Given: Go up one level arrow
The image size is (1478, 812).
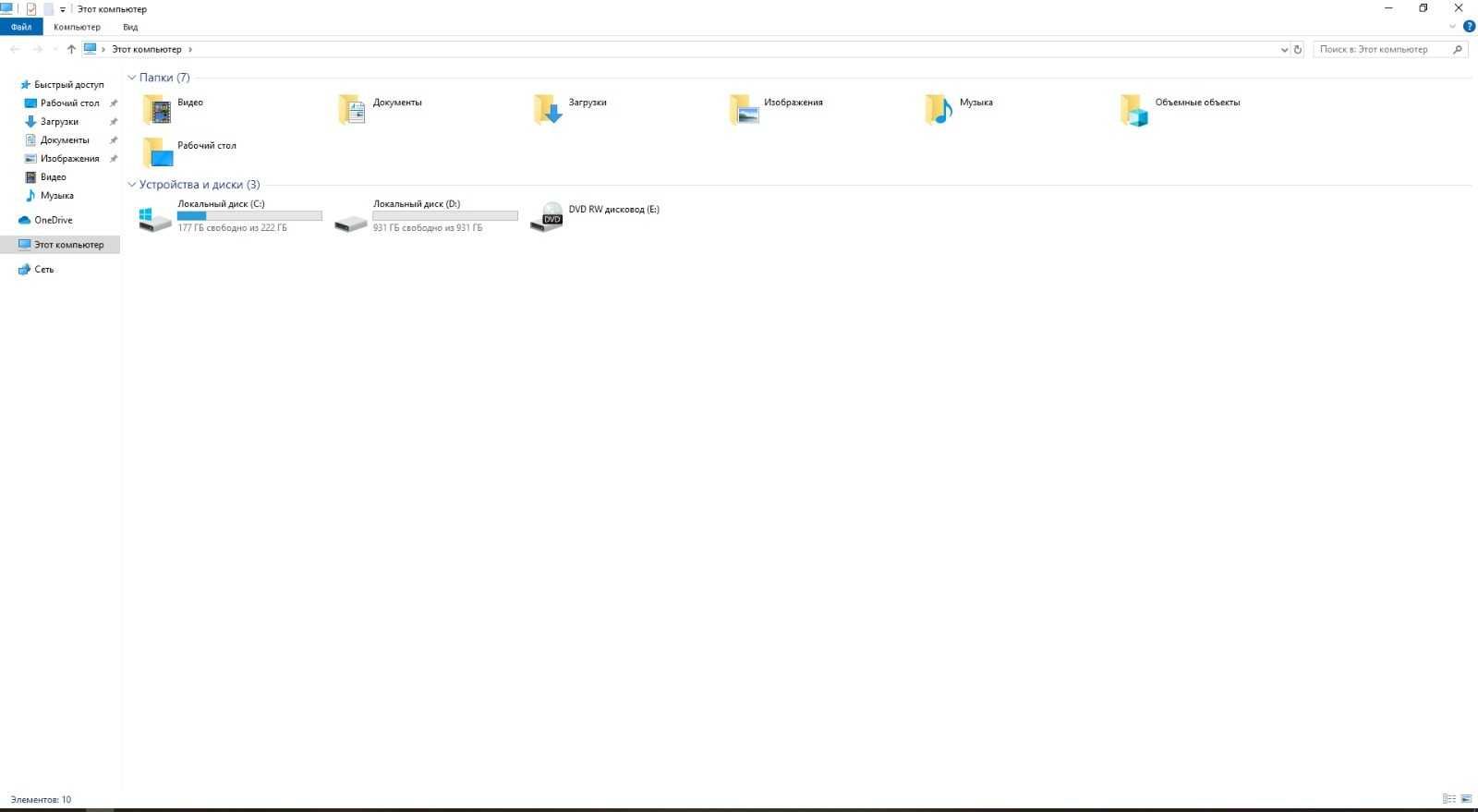Looking at the screenshot, I should click(71, 49).
